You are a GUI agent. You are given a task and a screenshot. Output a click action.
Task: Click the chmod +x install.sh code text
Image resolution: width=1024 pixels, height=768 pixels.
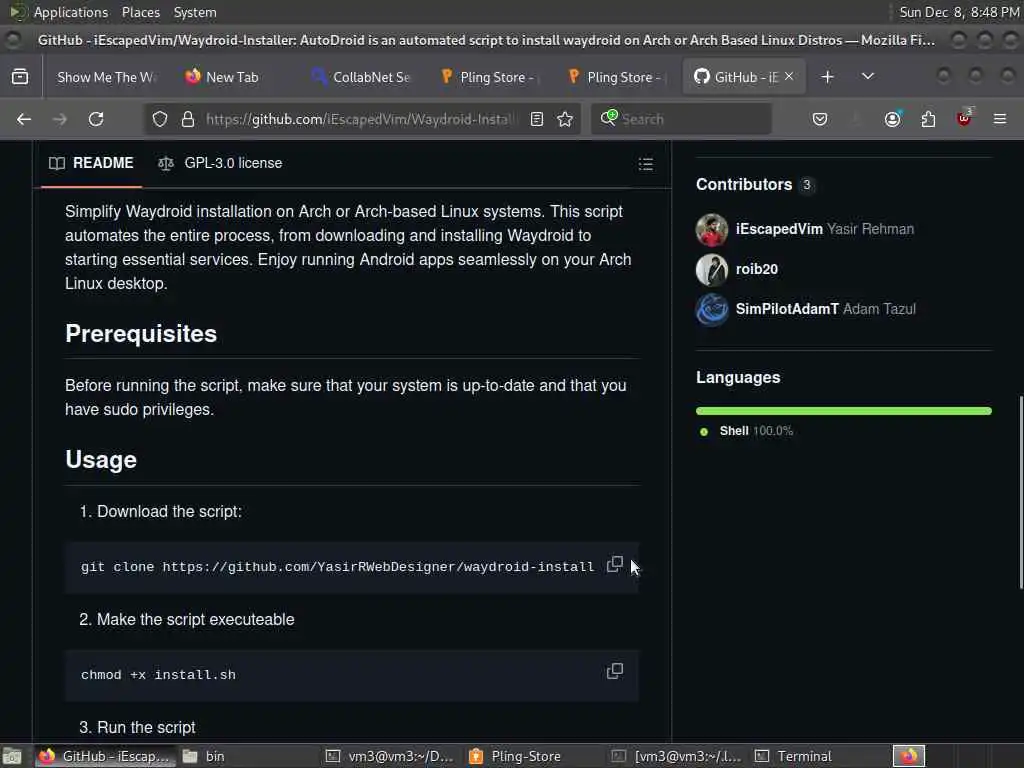coord(159,675)
